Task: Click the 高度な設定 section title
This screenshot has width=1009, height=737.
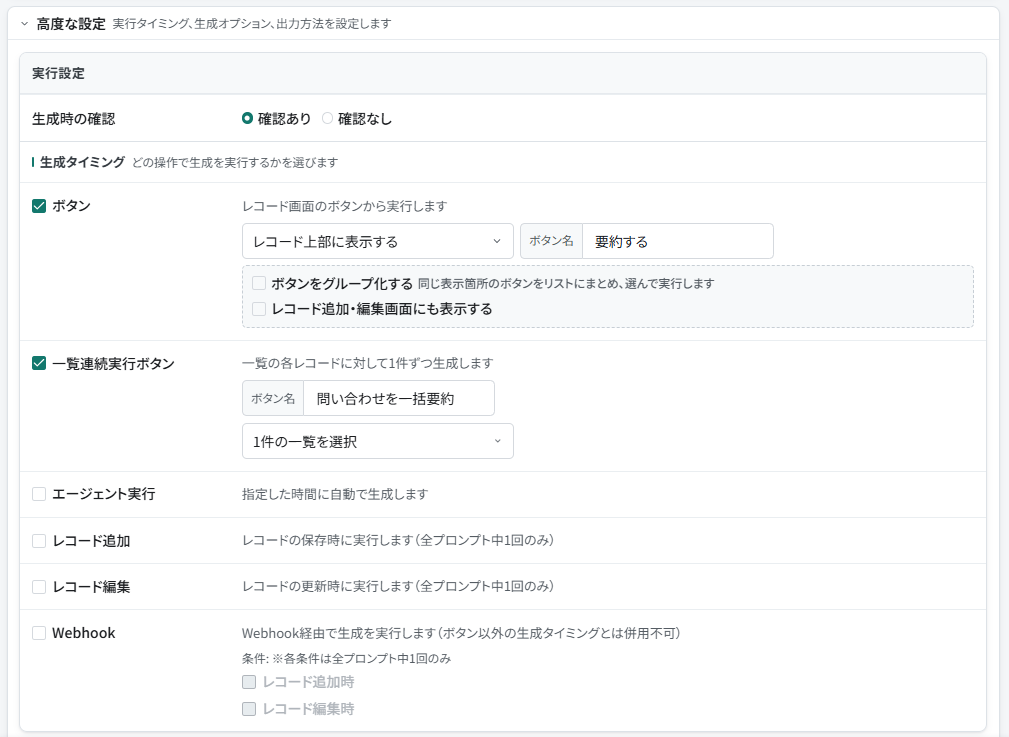Action: [x=71, y=24]
